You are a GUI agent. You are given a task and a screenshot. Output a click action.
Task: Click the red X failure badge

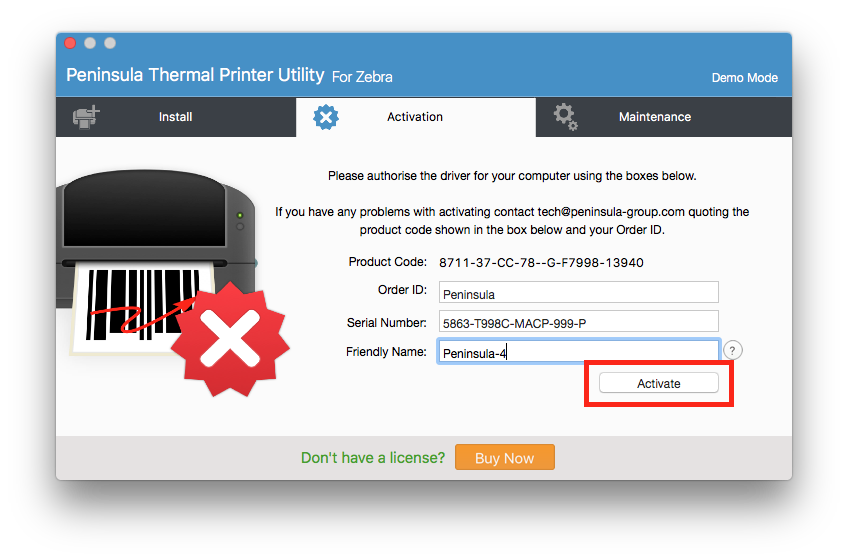[230, 340]
